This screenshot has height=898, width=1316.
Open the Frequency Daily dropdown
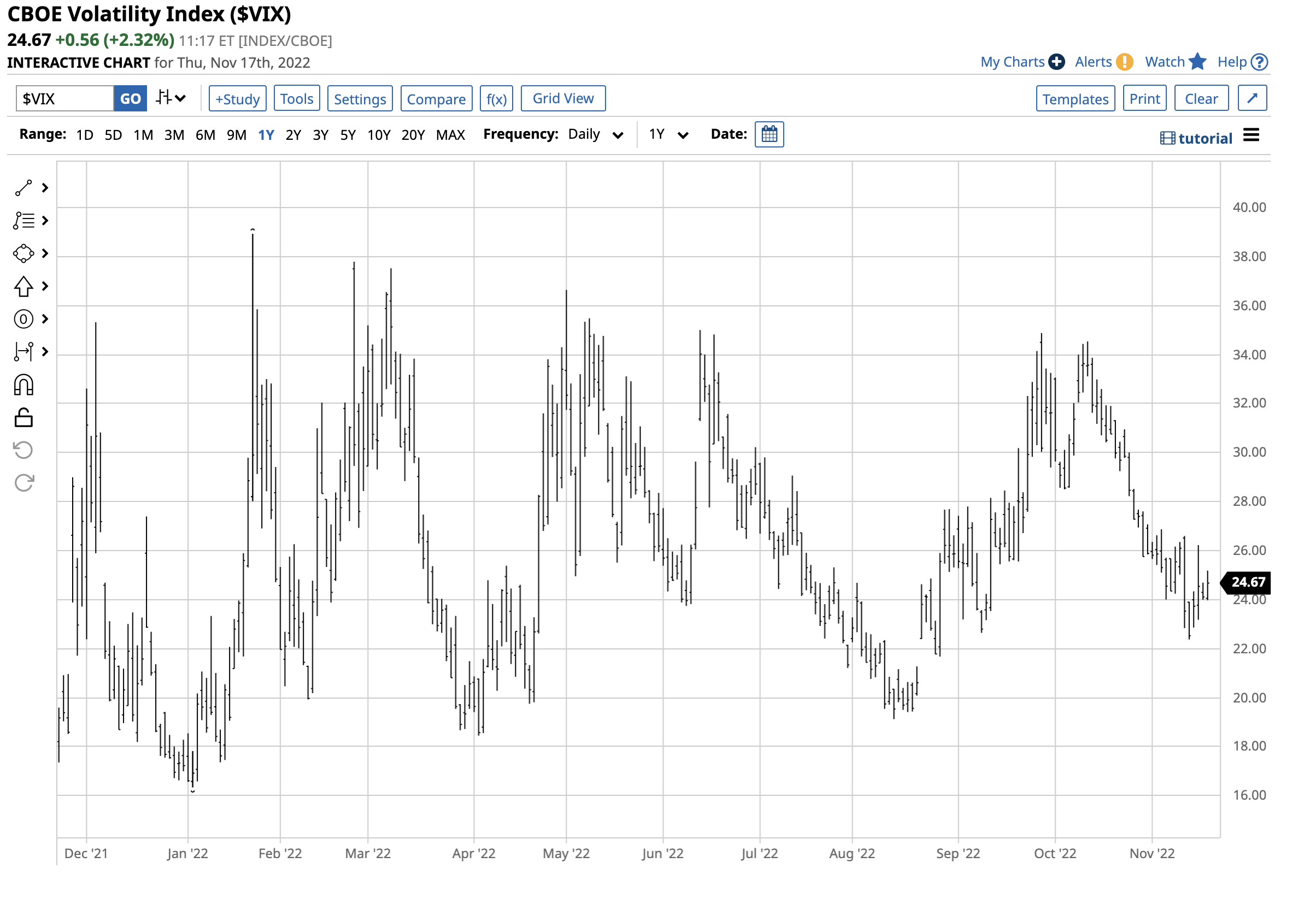(595, 135)
